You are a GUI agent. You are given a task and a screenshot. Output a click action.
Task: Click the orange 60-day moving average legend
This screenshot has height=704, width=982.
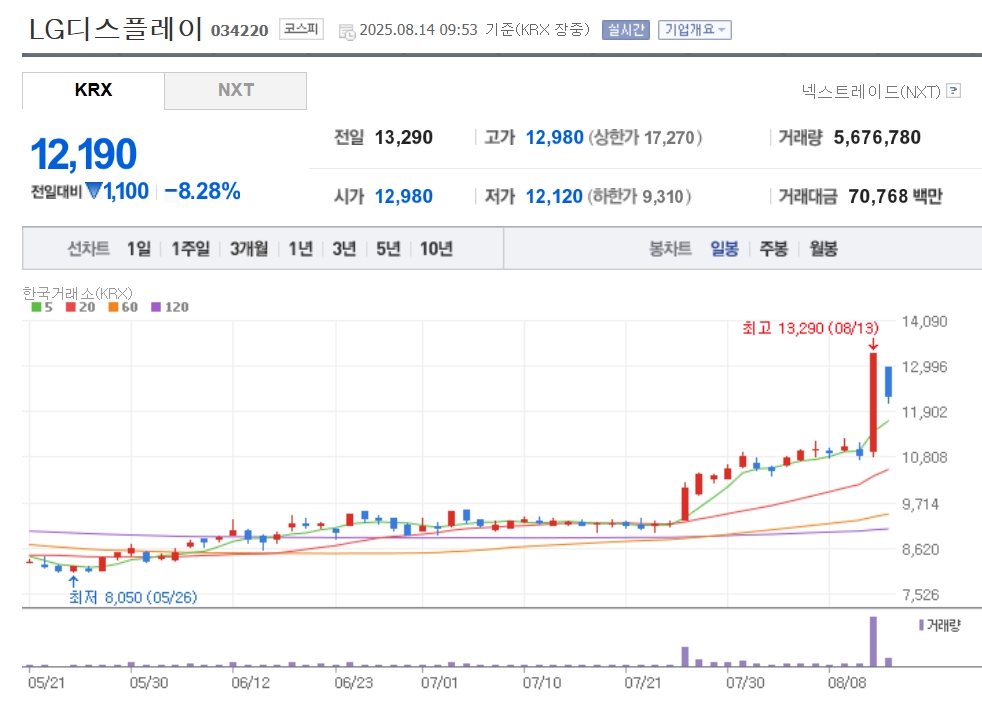tap(123, 307)
